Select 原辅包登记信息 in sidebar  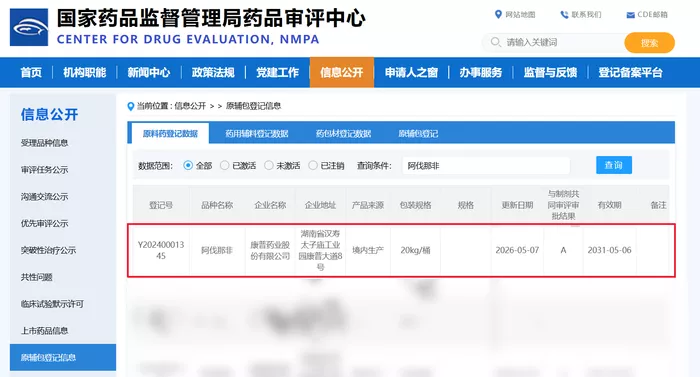point(63,357)
